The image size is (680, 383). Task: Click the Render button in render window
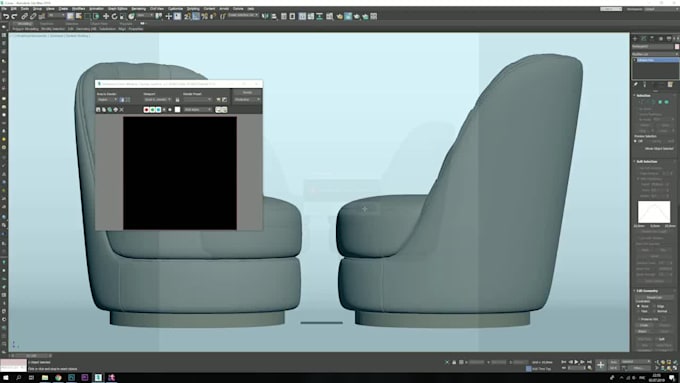click(247, 92)
